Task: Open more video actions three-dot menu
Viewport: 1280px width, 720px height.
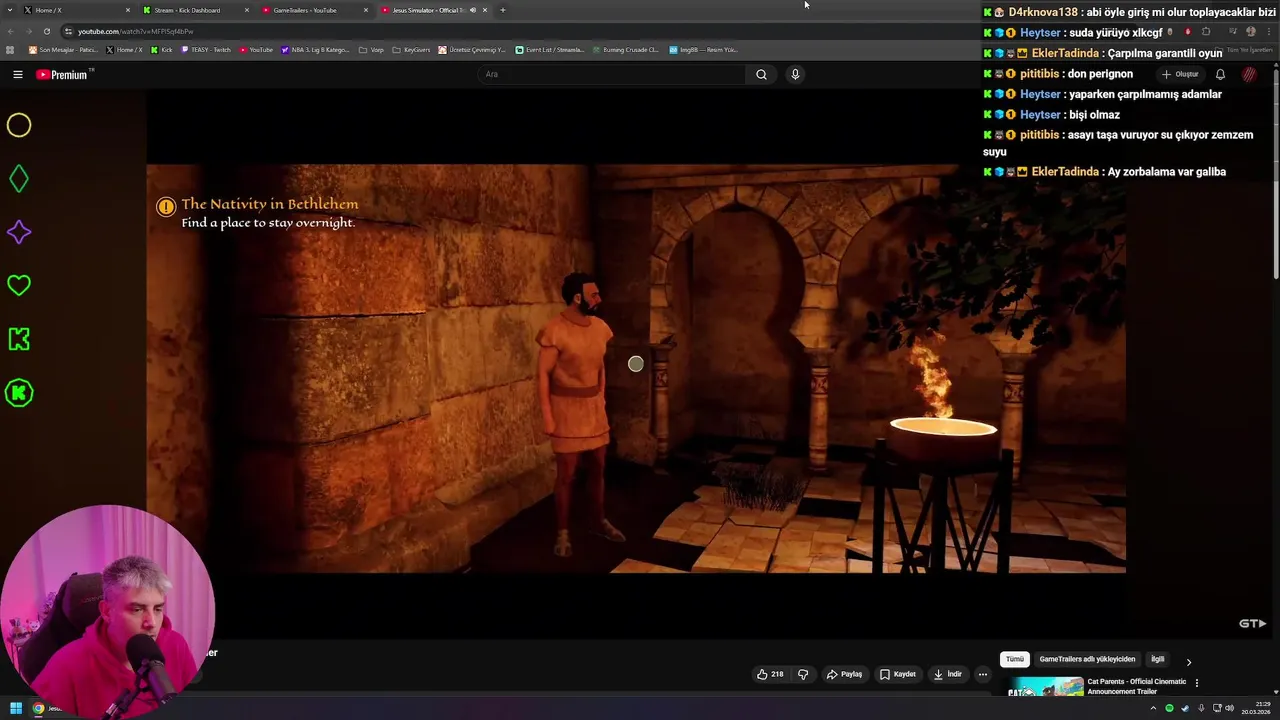Action: 983,674
